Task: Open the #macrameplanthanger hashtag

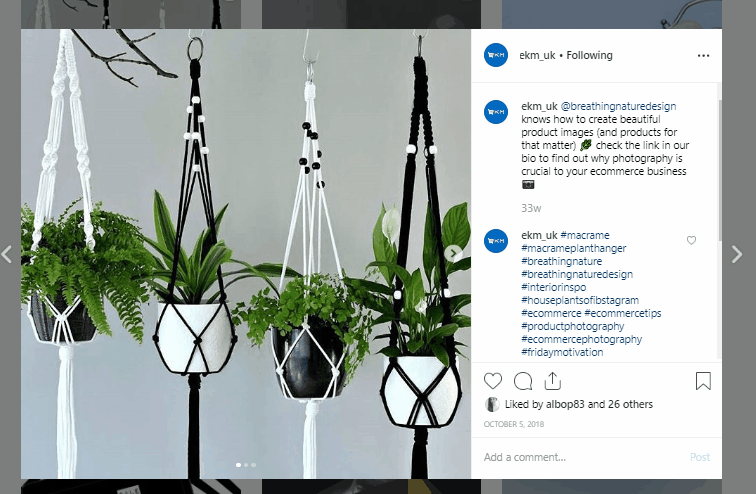Action: click(573, 248)
